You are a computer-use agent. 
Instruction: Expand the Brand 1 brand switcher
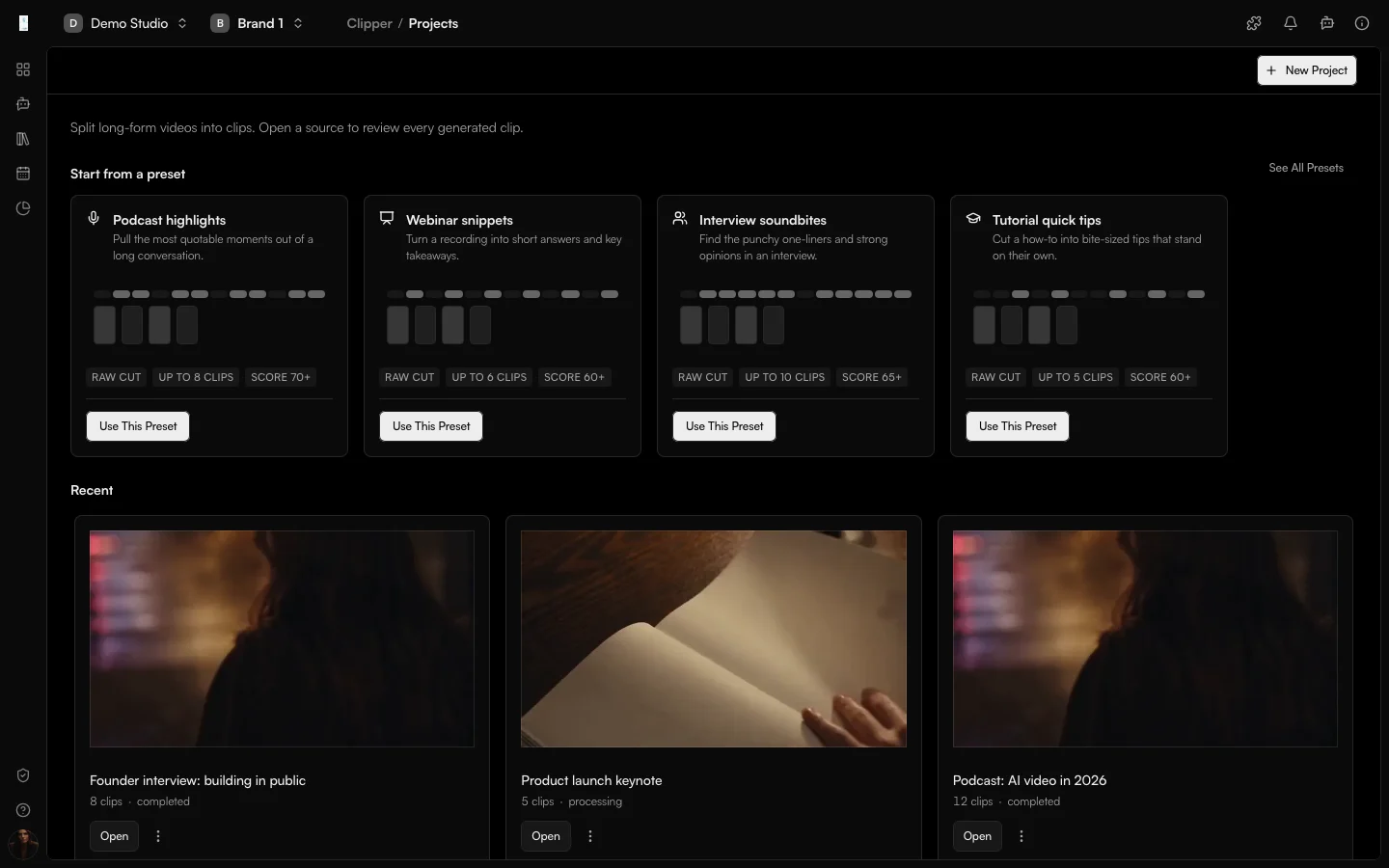(x=258, y=23)
